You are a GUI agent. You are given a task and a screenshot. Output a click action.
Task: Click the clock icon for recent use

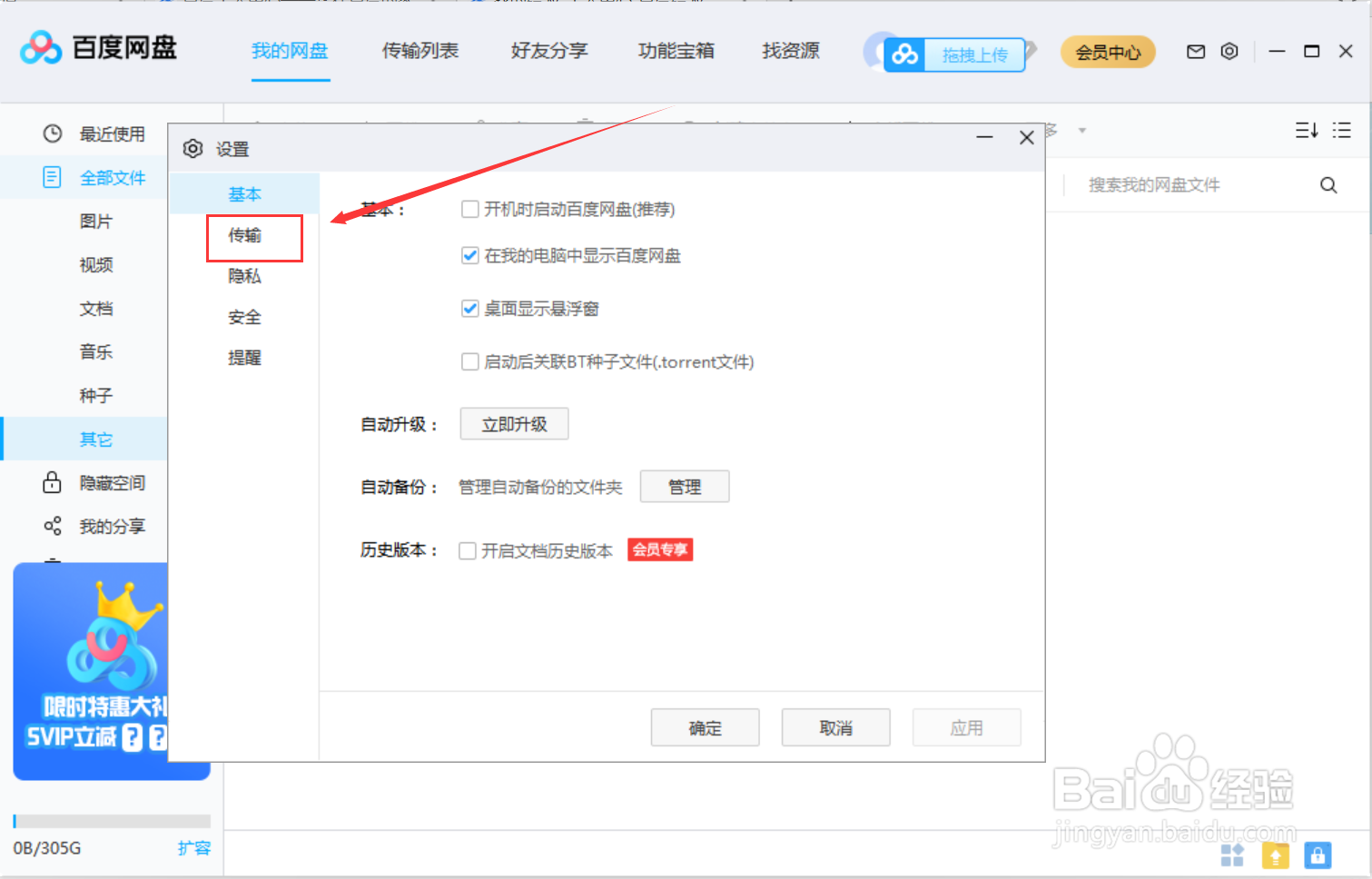point(53,133)
